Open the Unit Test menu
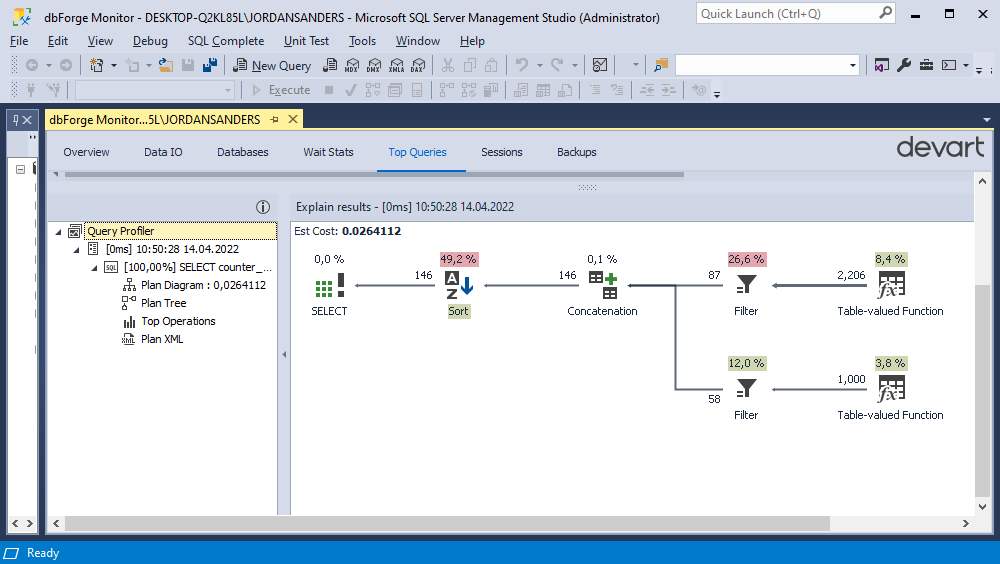The height and width of the screenshot is (564, 1000). click(306, 41)
